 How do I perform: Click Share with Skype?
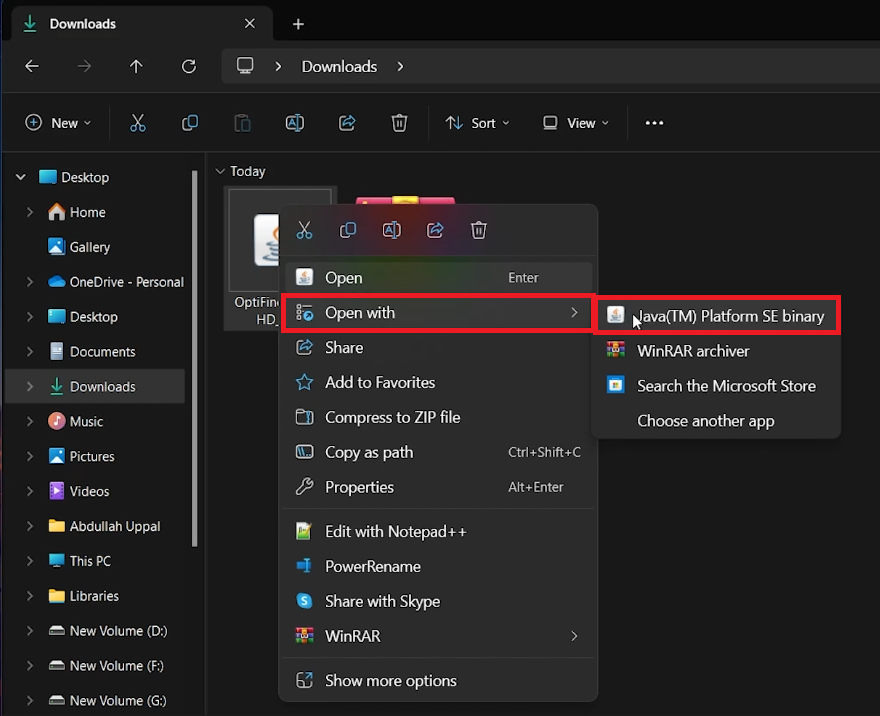pos(438,601)
